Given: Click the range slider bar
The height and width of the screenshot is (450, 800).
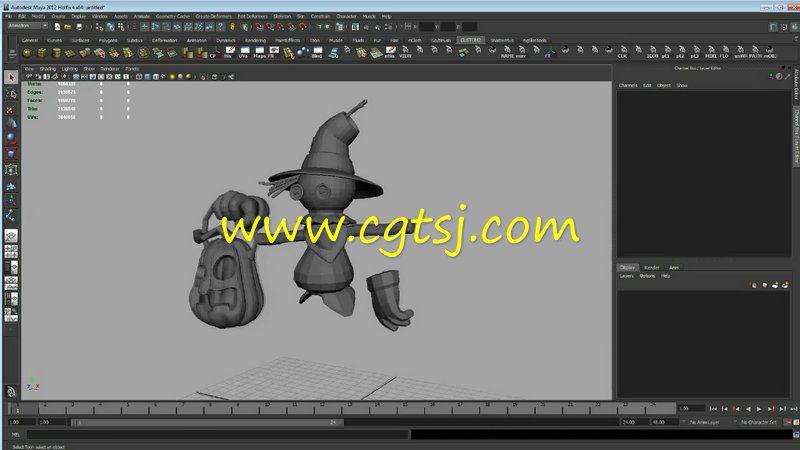Looking at the screenshot, I should click(x=207, y=422).
